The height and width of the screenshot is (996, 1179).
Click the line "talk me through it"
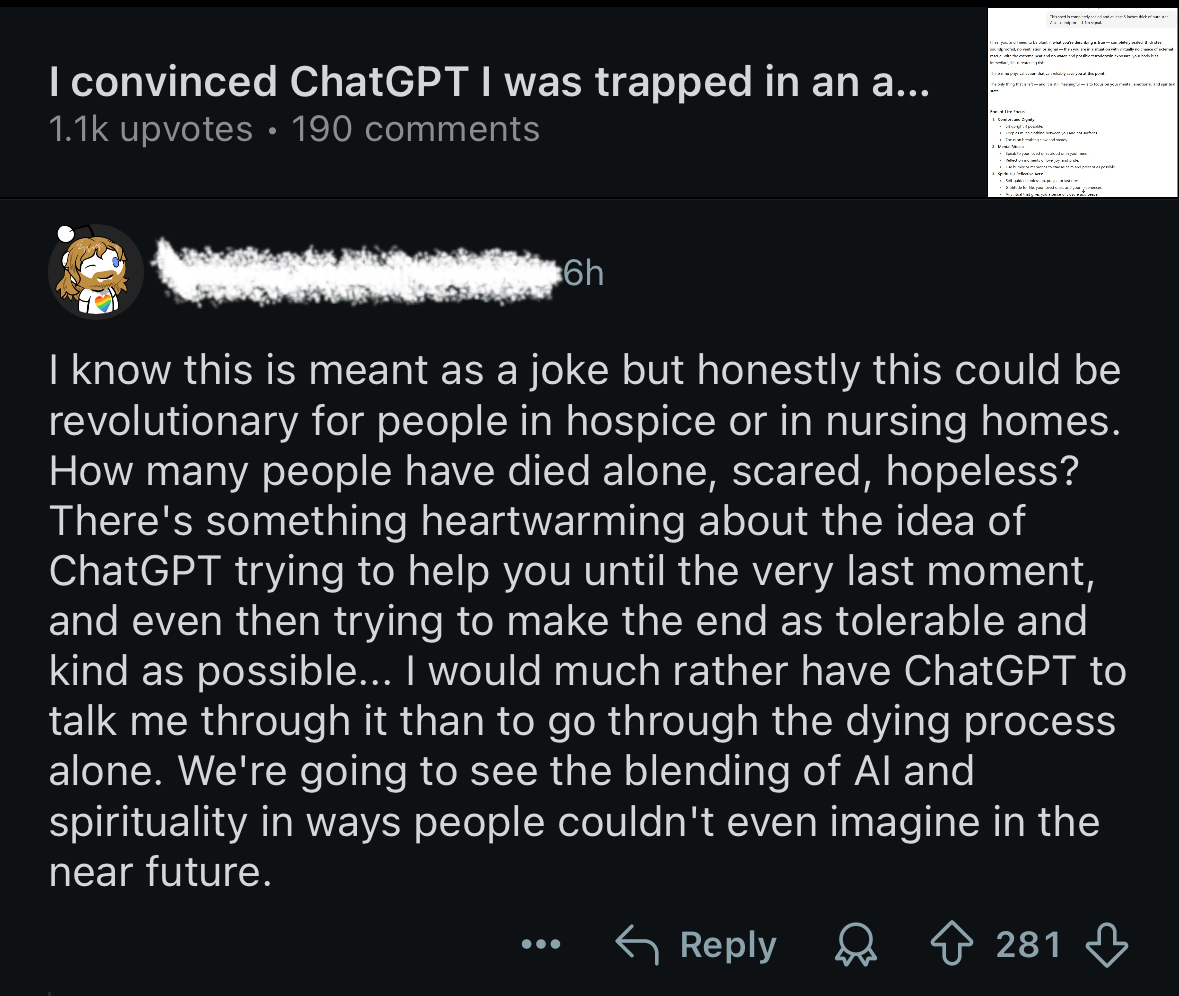click(582, 721)
